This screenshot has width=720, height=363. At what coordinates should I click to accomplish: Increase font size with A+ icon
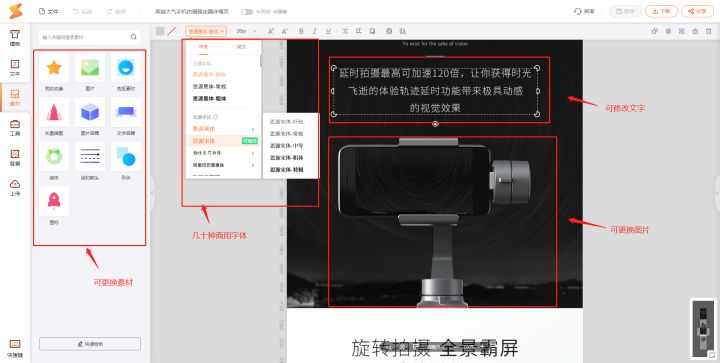(x=271, y=31)
